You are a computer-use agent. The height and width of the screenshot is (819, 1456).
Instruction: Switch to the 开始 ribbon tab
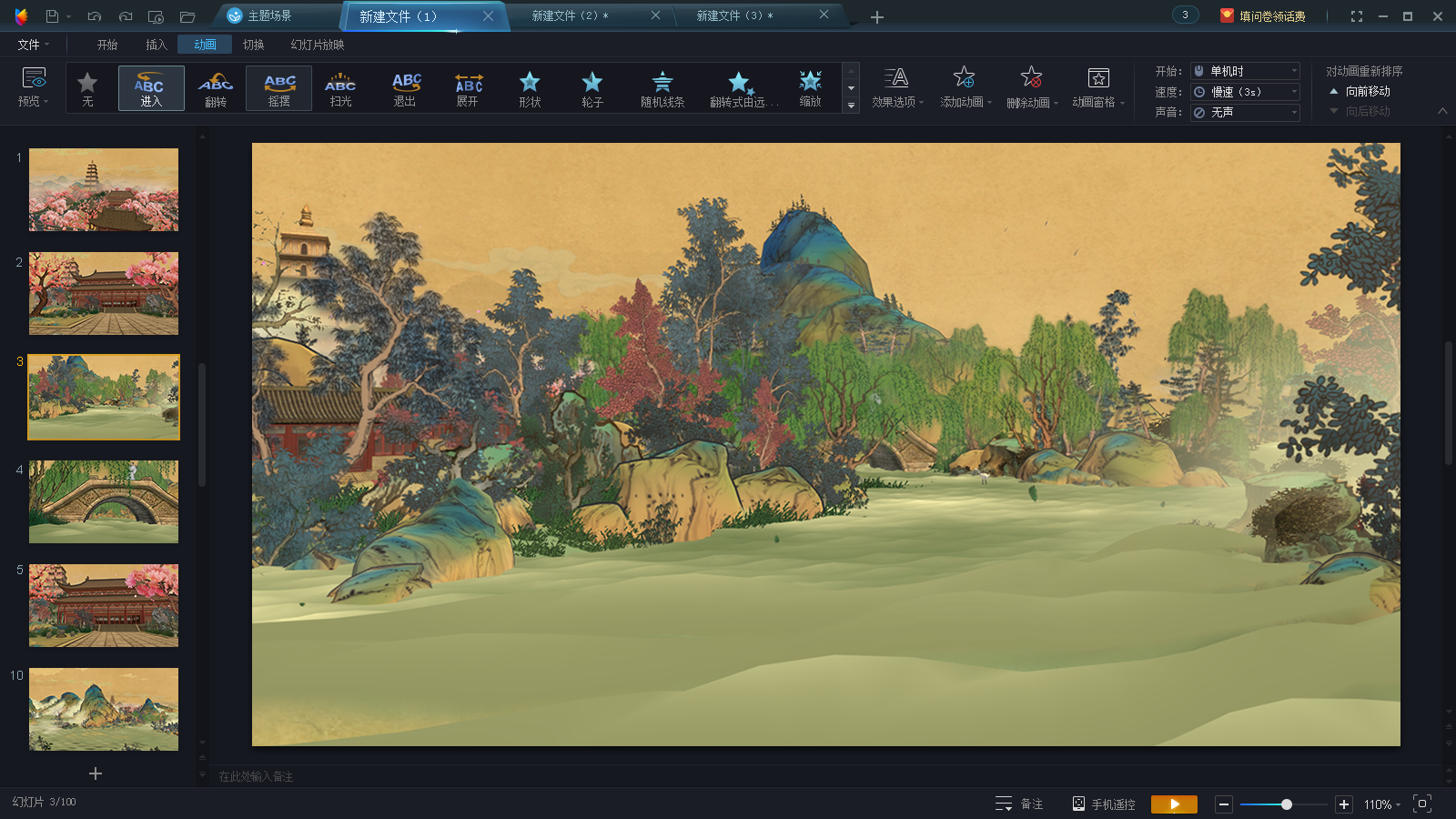(107, 45)
